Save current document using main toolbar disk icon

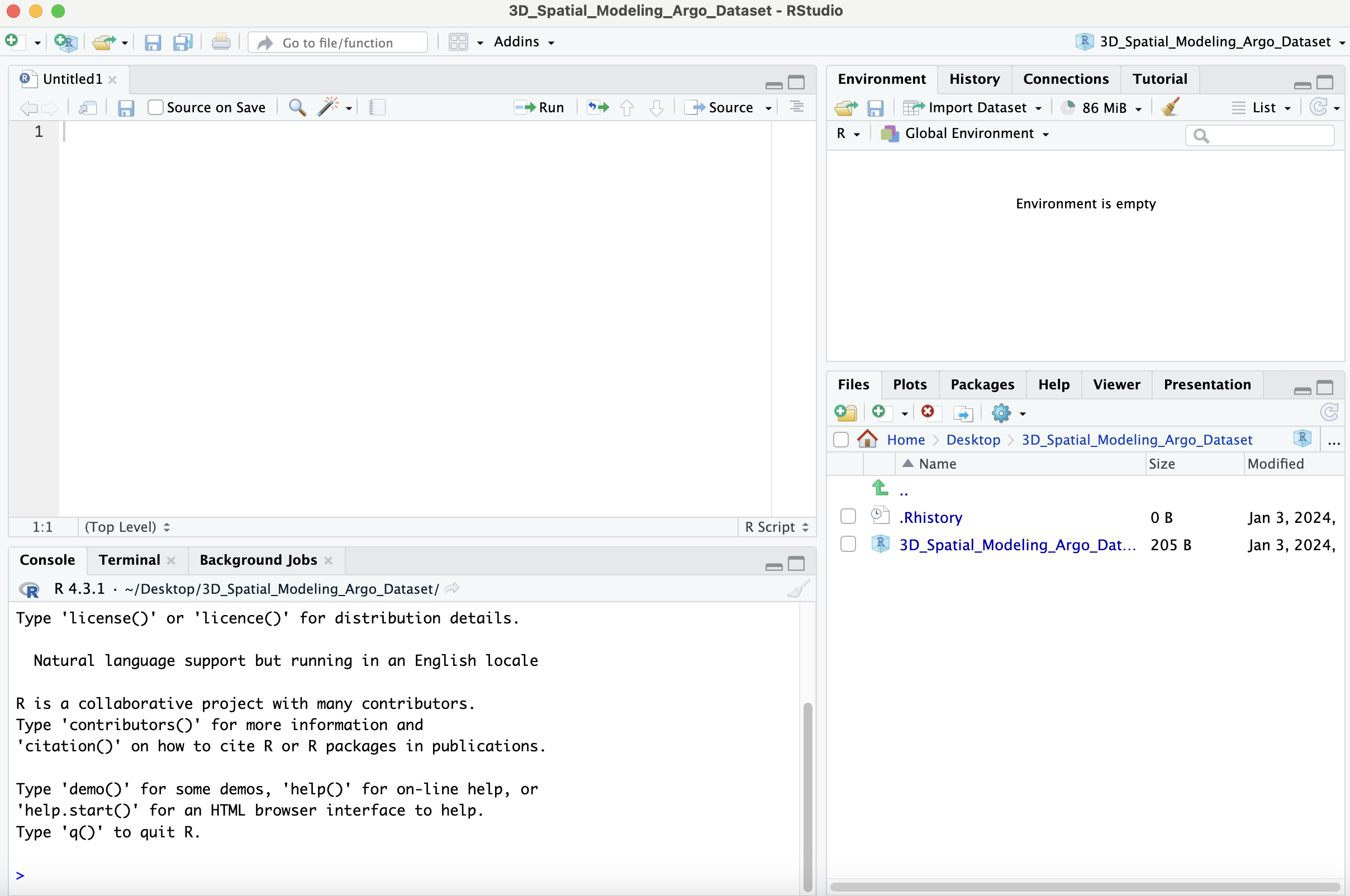pyautogui.click(x=153, y=43)
